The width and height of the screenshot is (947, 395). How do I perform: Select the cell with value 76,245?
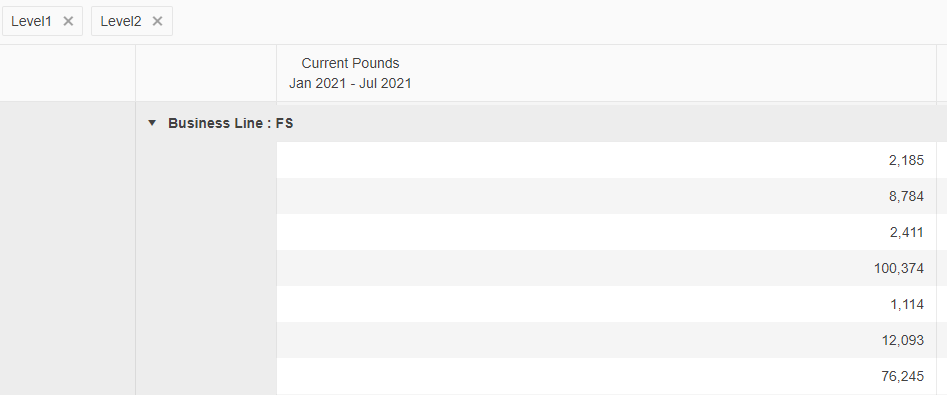click(606, 376)
